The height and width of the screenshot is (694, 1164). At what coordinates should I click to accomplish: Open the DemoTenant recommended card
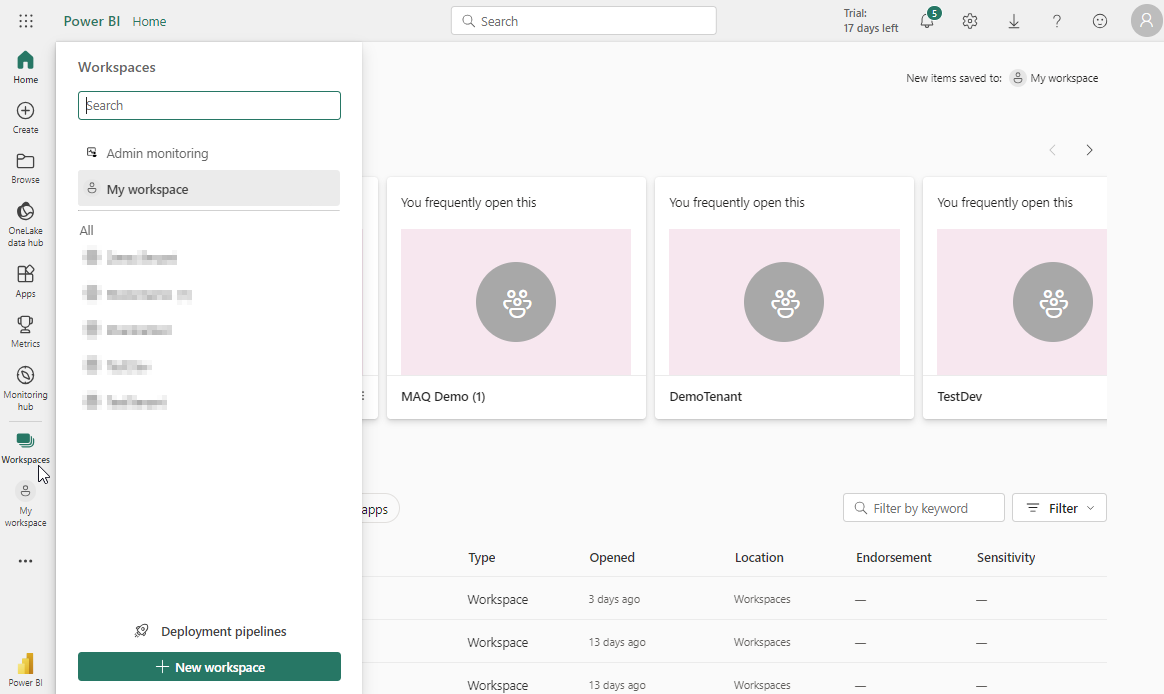coord(784,300)
